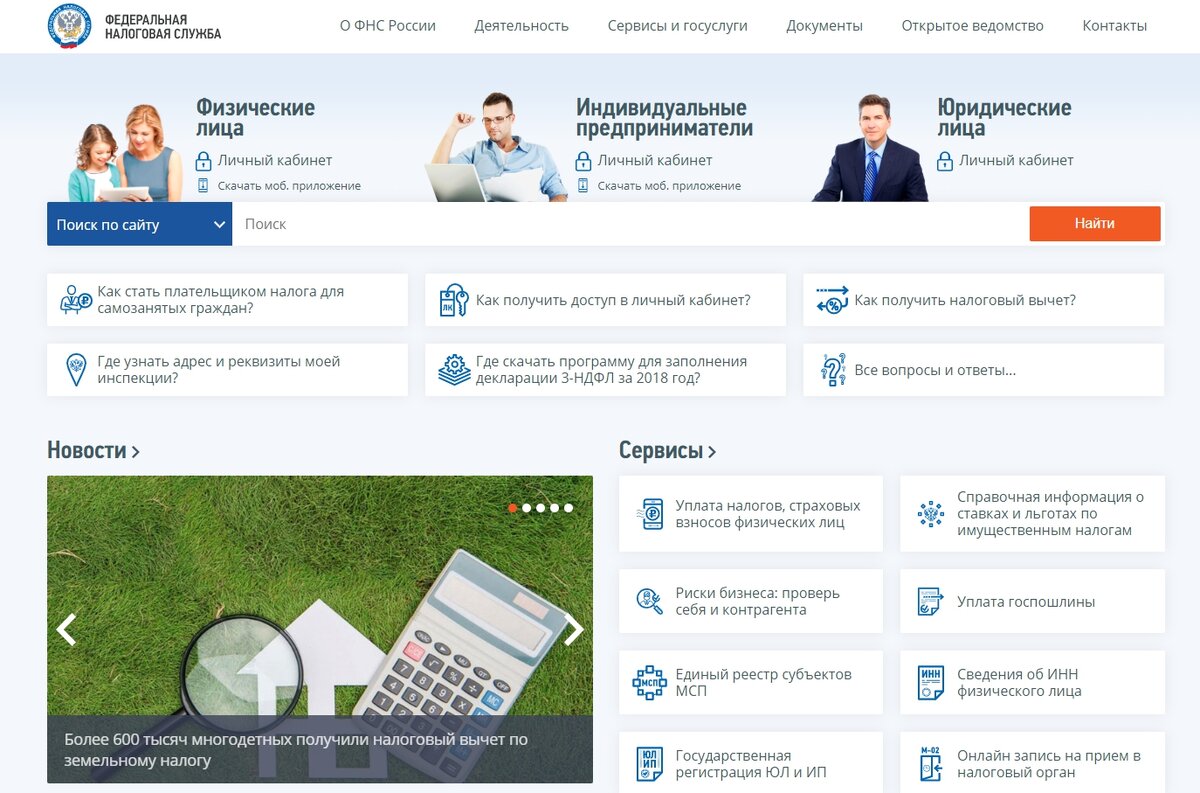Click lock icon under Юридические лица
The image size is (1200, 793).
[x=945, y=160]
